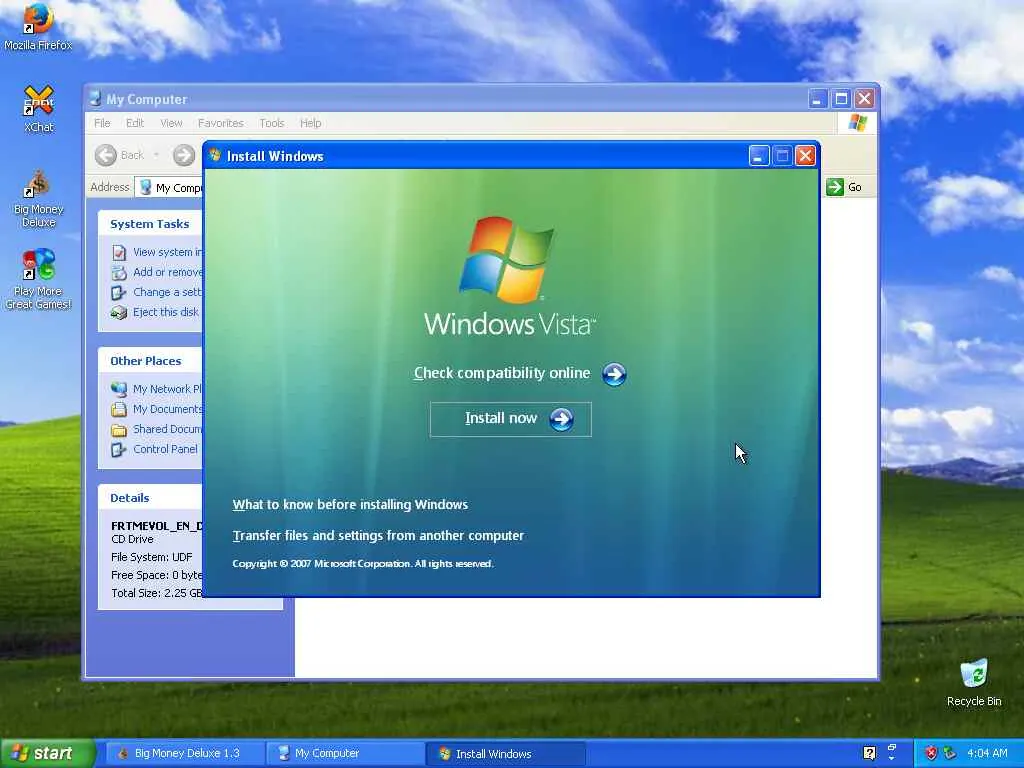Viewport: 1024px width, 768px height.
Task: Click the 4:04 AM system clock
Action: (x=987, y=754)
